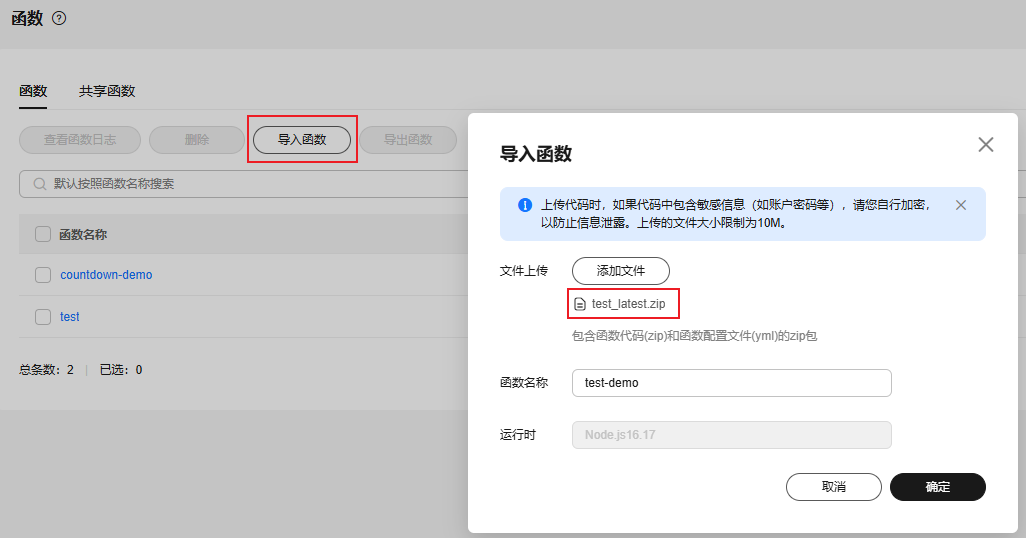Click 添加文件 to upload a file
This screenshot has width=1026, height=538.
coord(620,270)
